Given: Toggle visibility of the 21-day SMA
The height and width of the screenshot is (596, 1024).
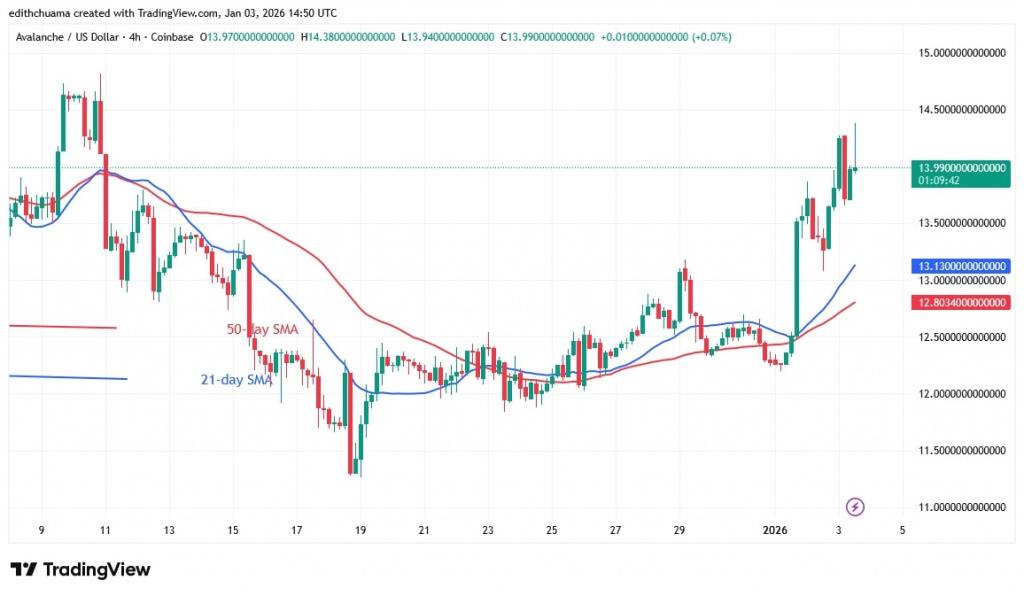Looking at the screenshot, I should click(235, 380).
